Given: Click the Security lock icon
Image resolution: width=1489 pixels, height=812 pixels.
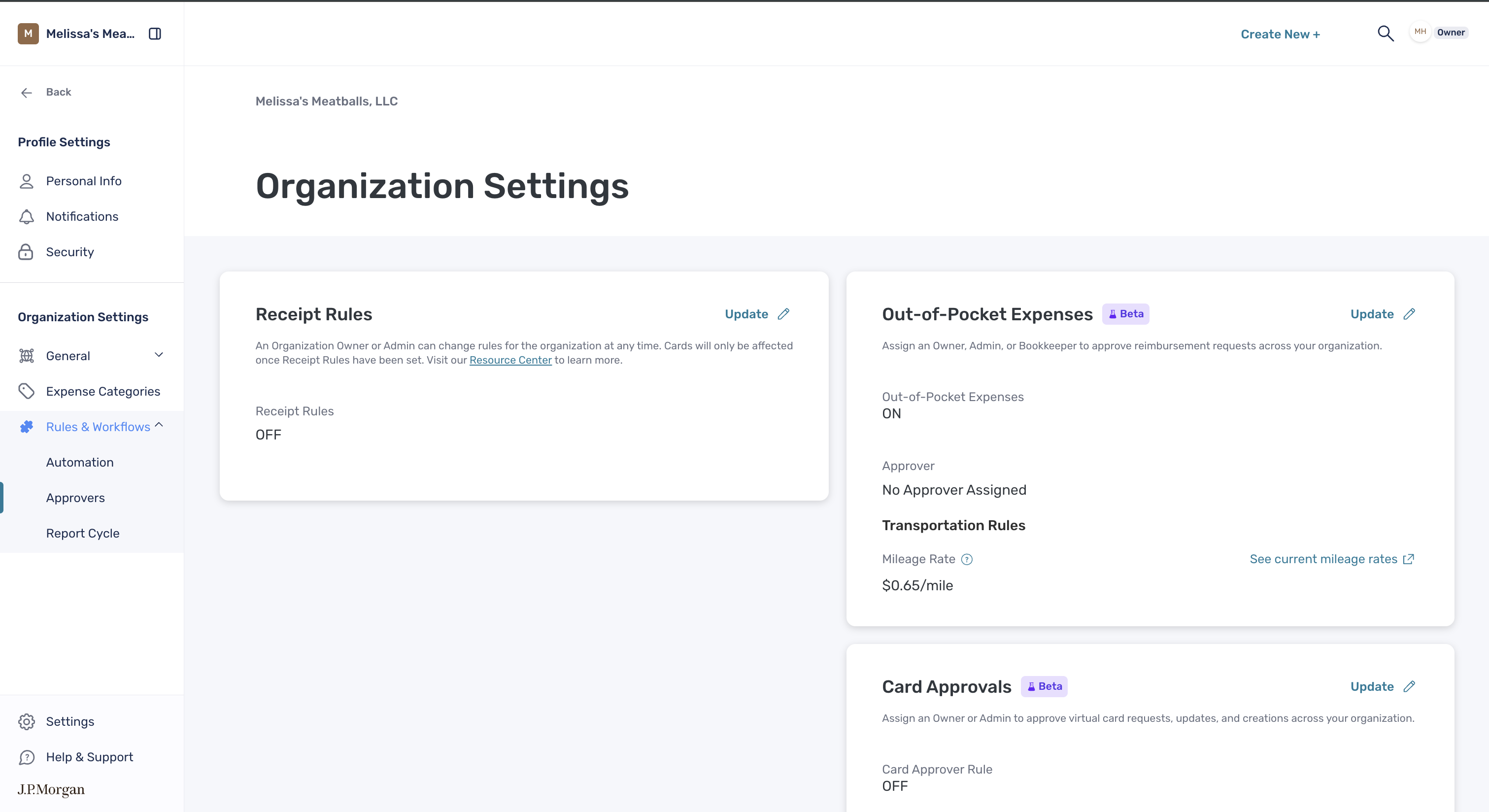Looking at the screenshot, I should pos(26,252).
